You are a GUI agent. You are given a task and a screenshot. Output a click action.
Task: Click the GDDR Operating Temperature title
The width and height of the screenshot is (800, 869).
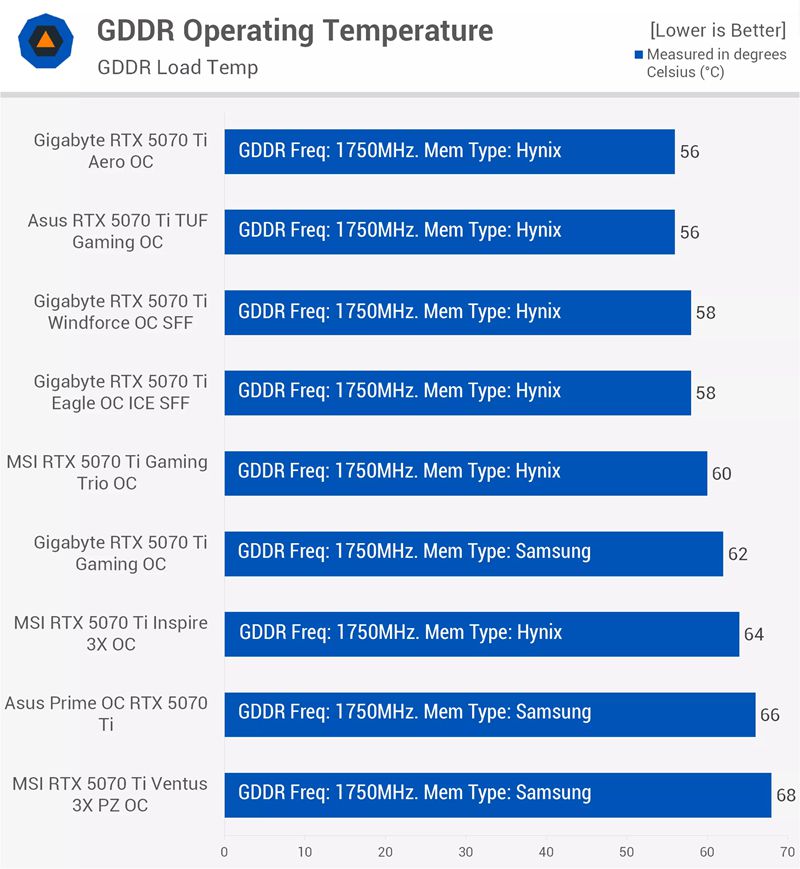tap(294, 31)
